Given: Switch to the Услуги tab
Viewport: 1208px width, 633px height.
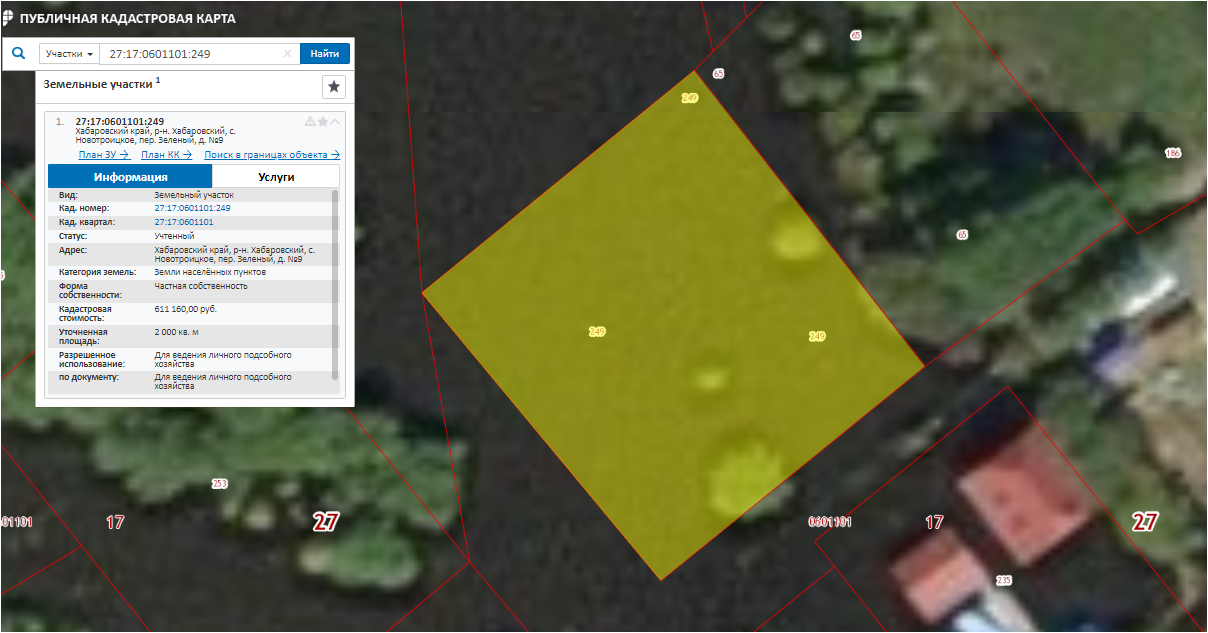Looking at the screenshot, I should (276, 176).
